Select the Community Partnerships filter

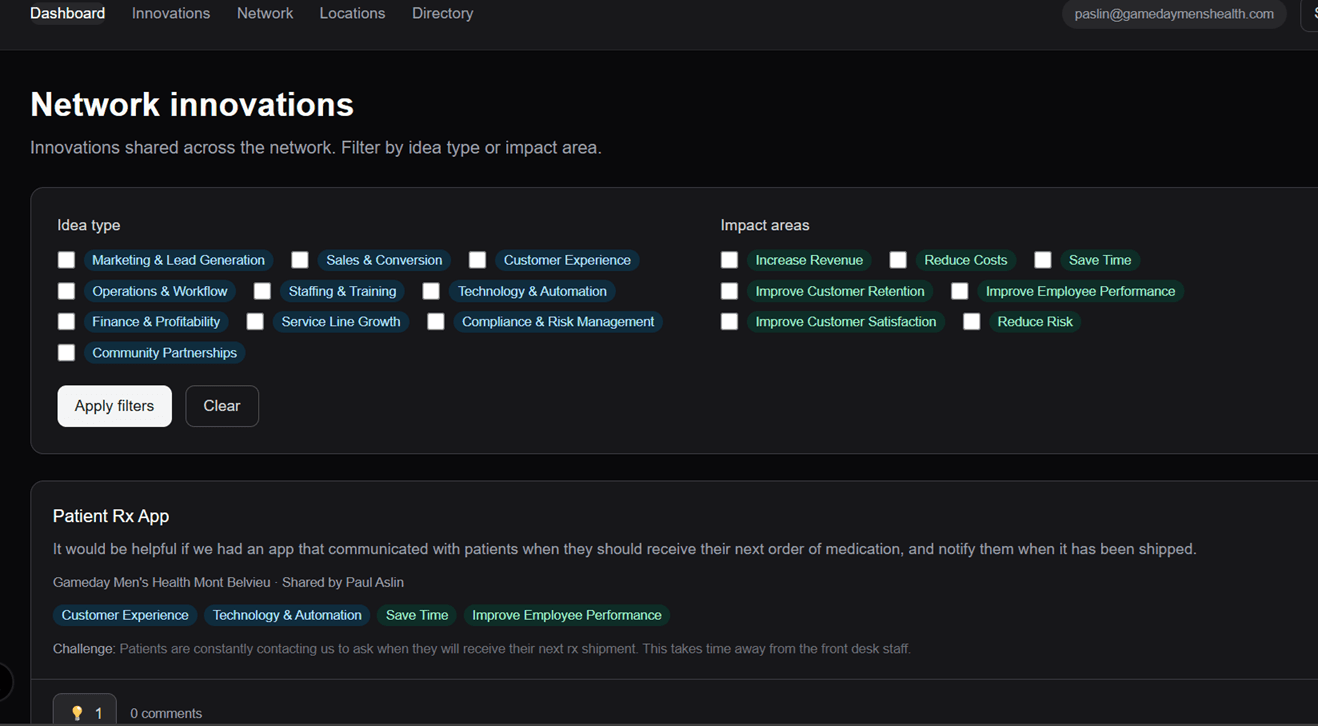[66, 352]
